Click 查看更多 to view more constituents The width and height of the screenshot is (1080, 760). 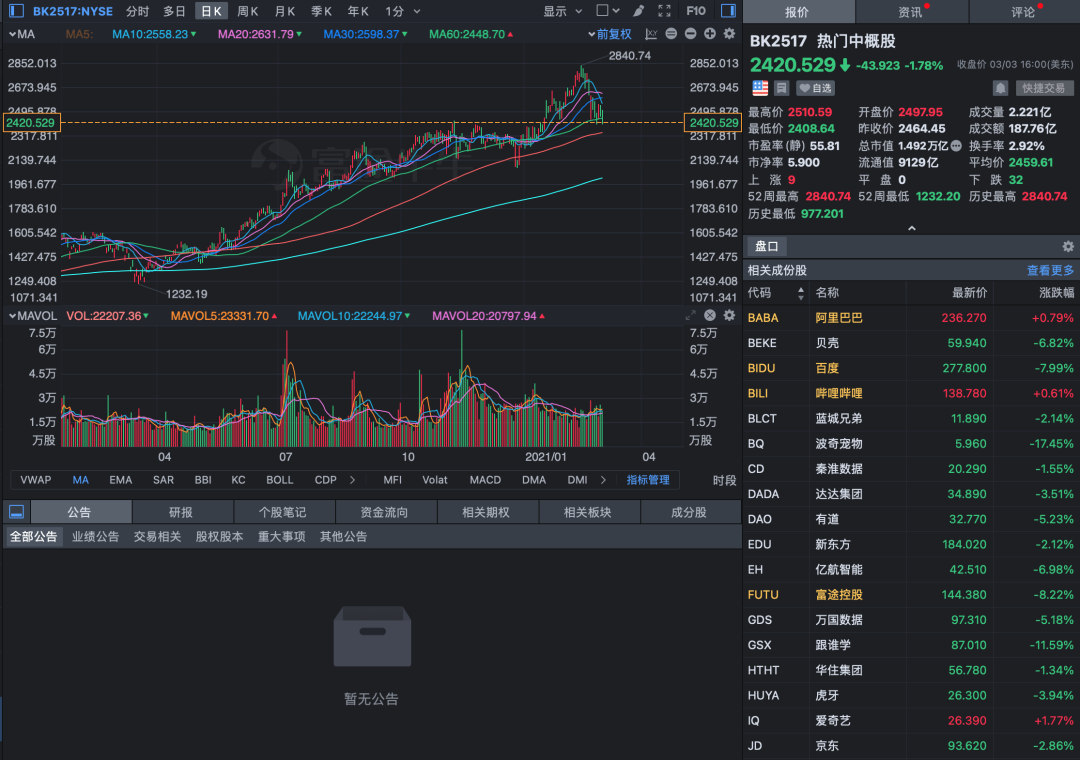(1050, 270)
